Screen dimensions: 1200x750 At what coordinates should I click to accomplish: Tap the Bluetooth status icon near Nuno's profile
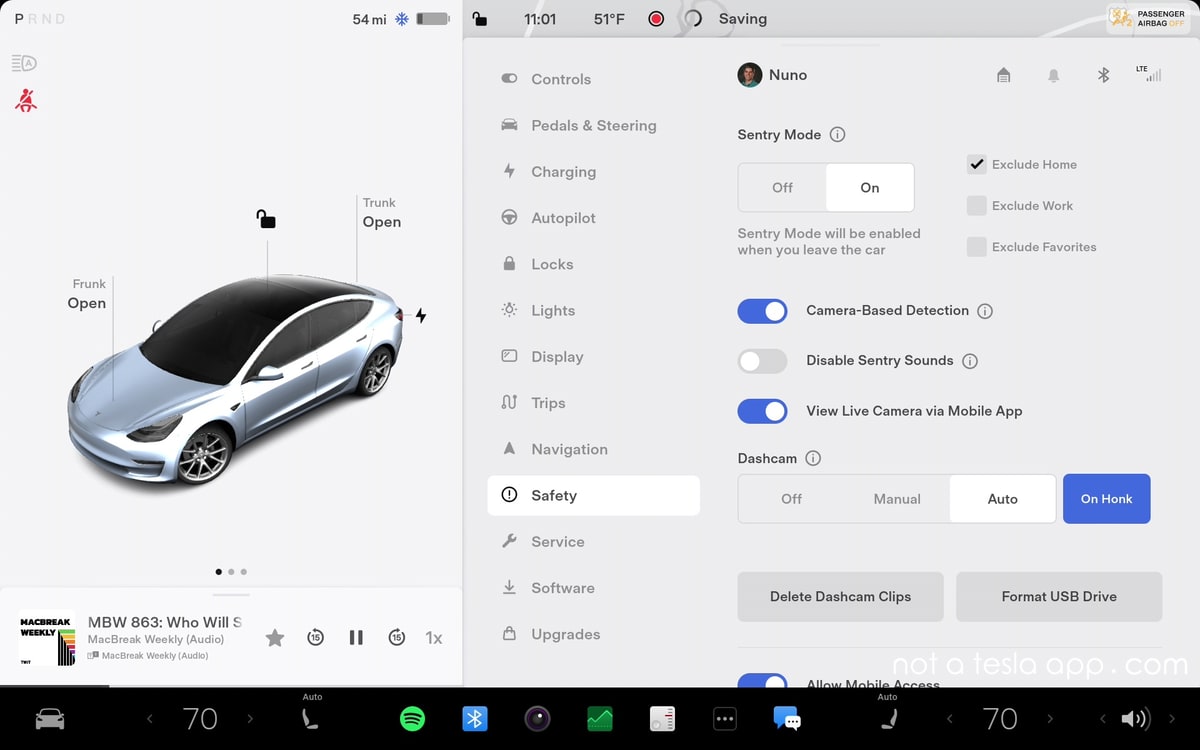1103,74
